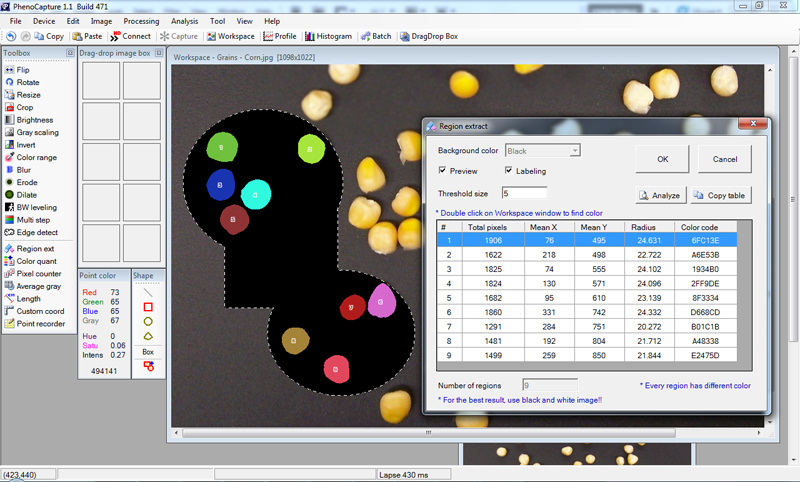
Task: Open the Processing menu
Action: pos(141,21)
